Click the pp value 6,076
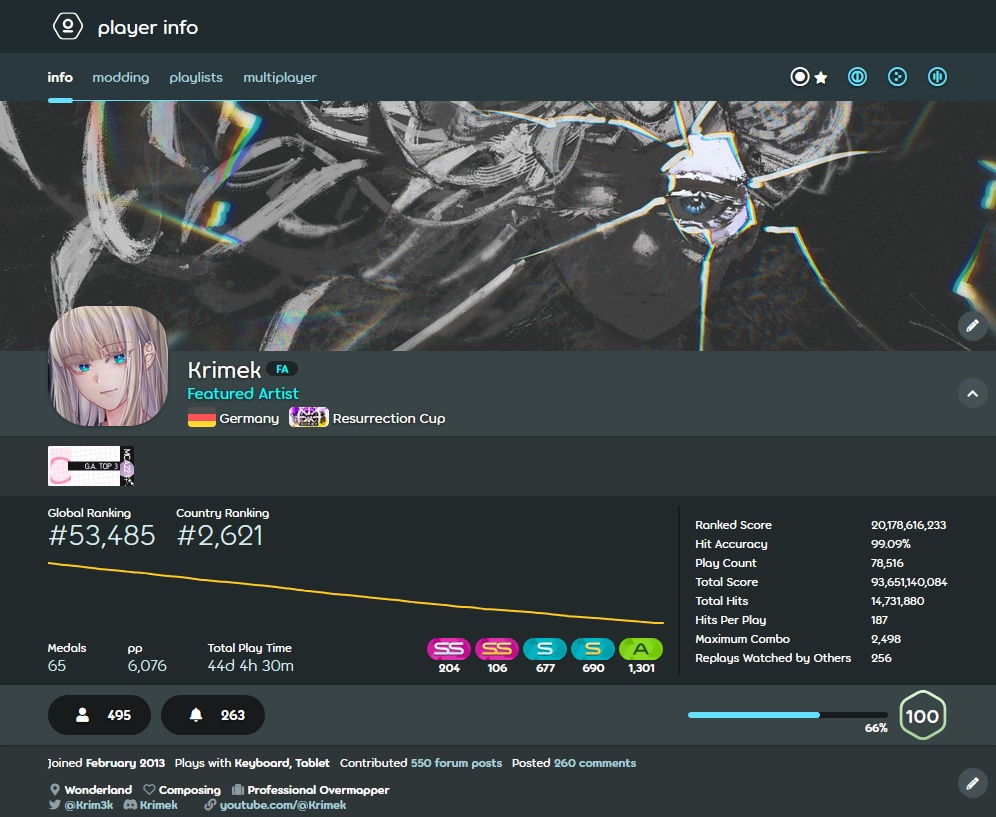The width and height of the screenshot is (996, 817). point(147,665)
